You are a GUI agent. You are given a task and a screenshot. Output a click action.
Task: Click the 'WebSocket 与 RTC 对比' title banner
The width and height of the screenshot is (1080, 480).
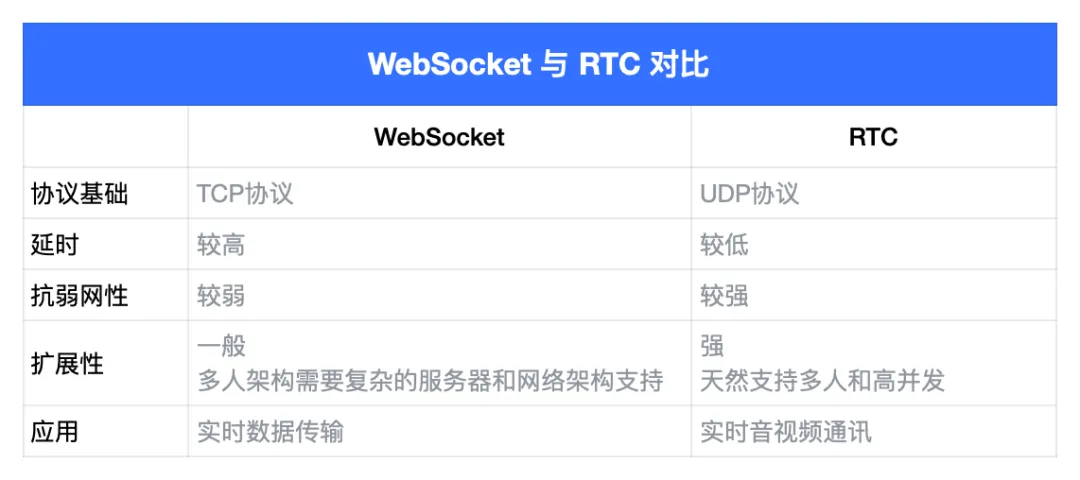(539, 65)
